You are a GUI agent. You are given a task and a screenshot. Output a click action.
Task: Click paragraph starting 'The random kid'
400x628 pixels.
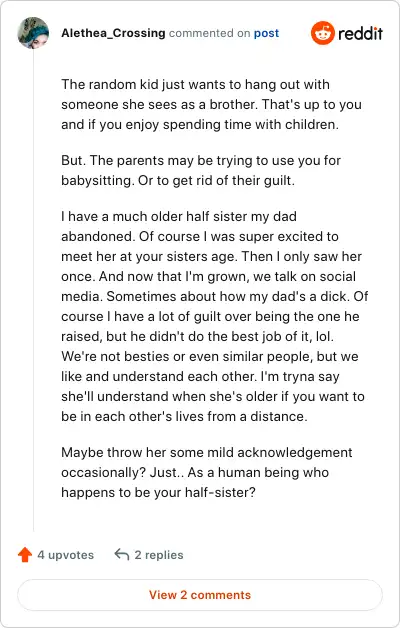tap(211, 105)
